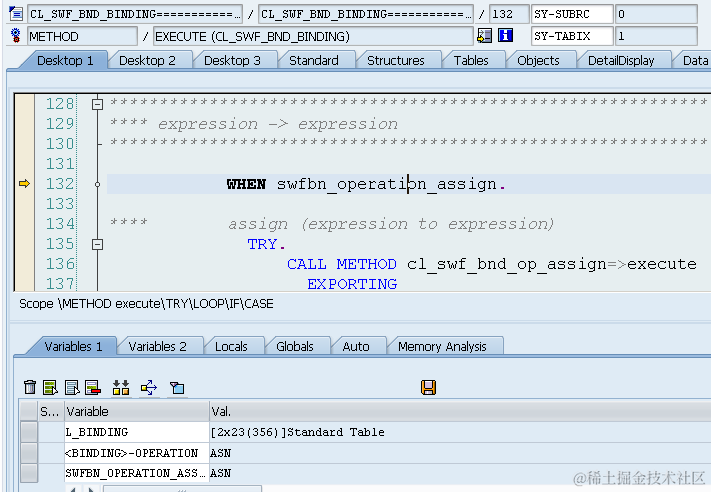Click the EXPORTING keyword on line 137
Image resolution: width=711 pixels, height=492 pixels.
(352, 284)
